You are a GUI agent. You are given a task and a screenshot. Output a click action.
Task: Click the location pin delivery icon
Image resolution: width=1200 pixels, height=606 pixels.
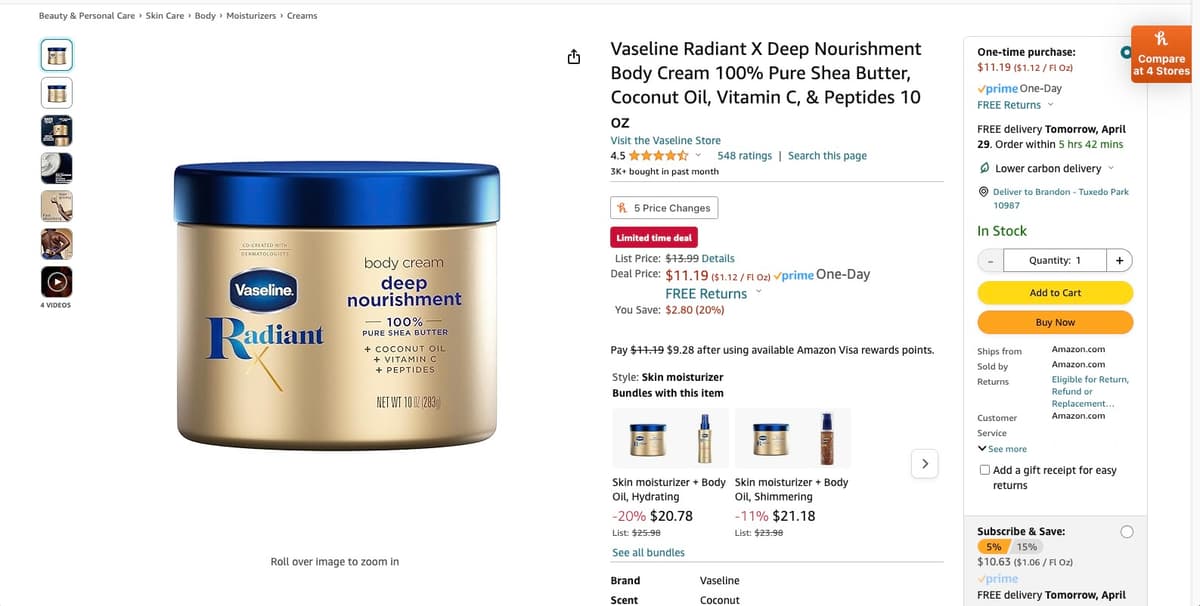tap(983, 192)
